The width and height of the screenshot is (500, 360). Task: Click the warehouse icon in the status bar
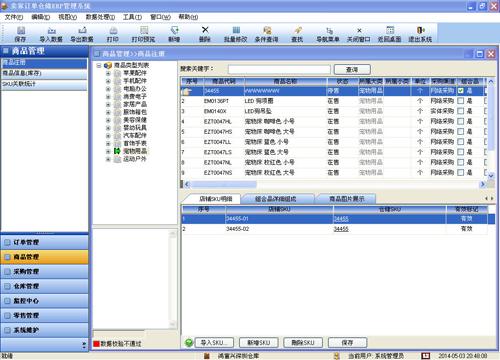tap(207, 356)
